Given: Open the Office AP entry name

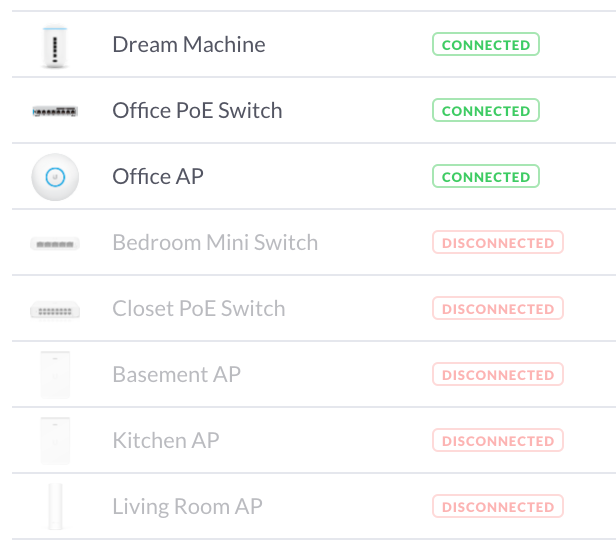Looking at the screenshot, I should (158, 176).
